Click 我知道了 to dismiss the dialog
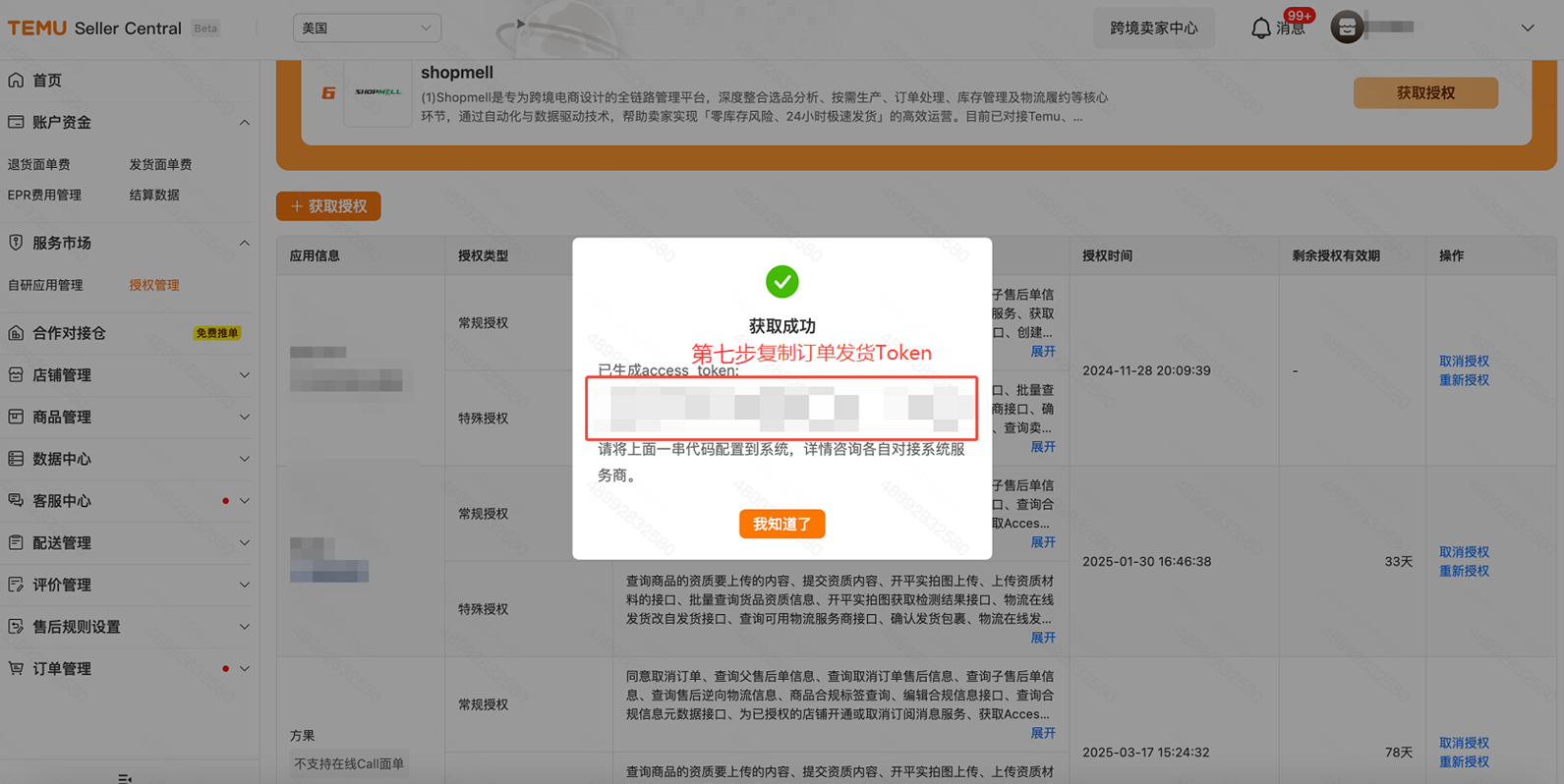The image size is (1564, 784). click(x=782, y=524)
